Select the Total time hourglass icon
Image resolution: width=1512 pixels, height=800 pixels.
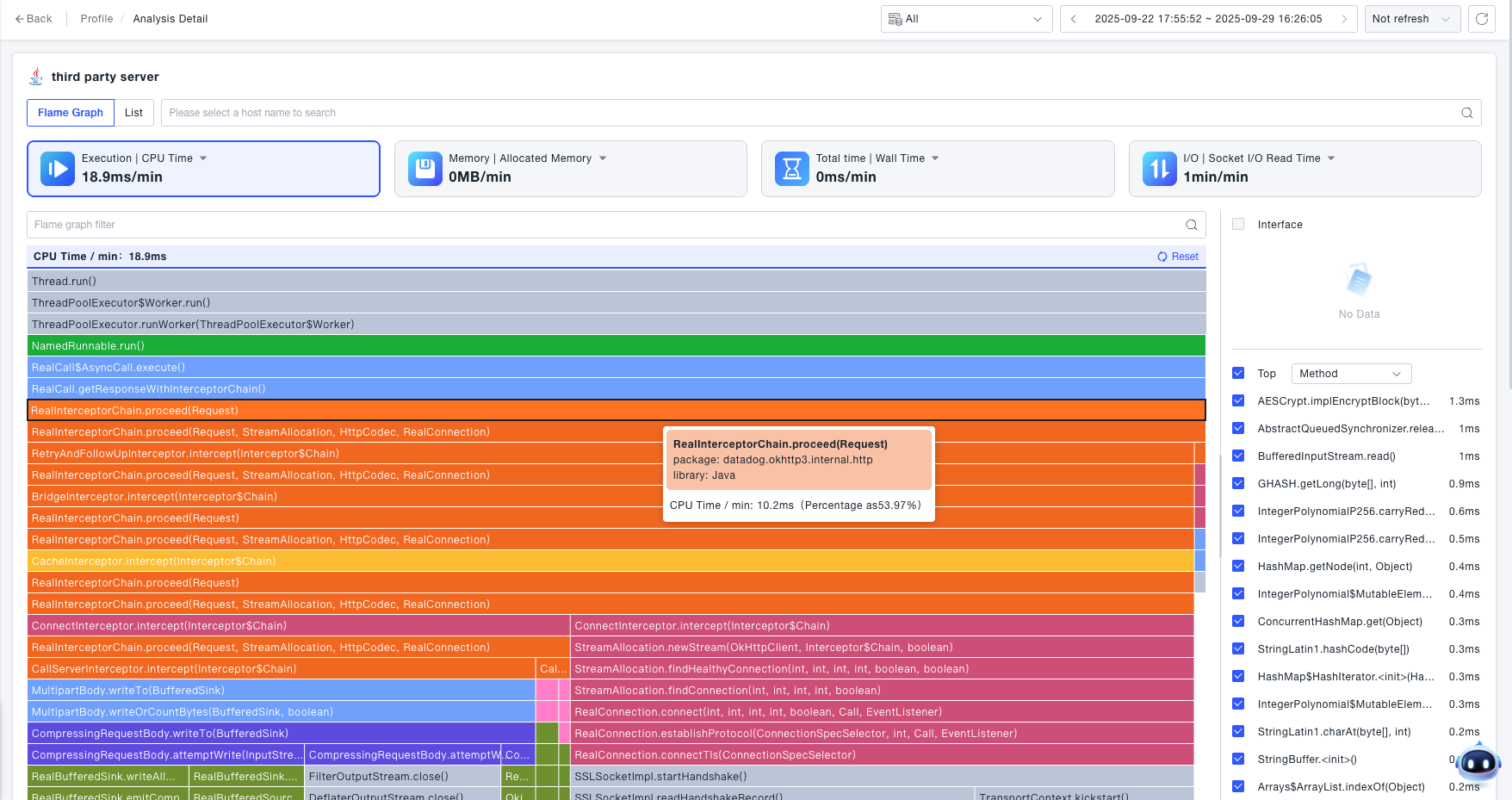pyautogui.click(x=792, y=169)
